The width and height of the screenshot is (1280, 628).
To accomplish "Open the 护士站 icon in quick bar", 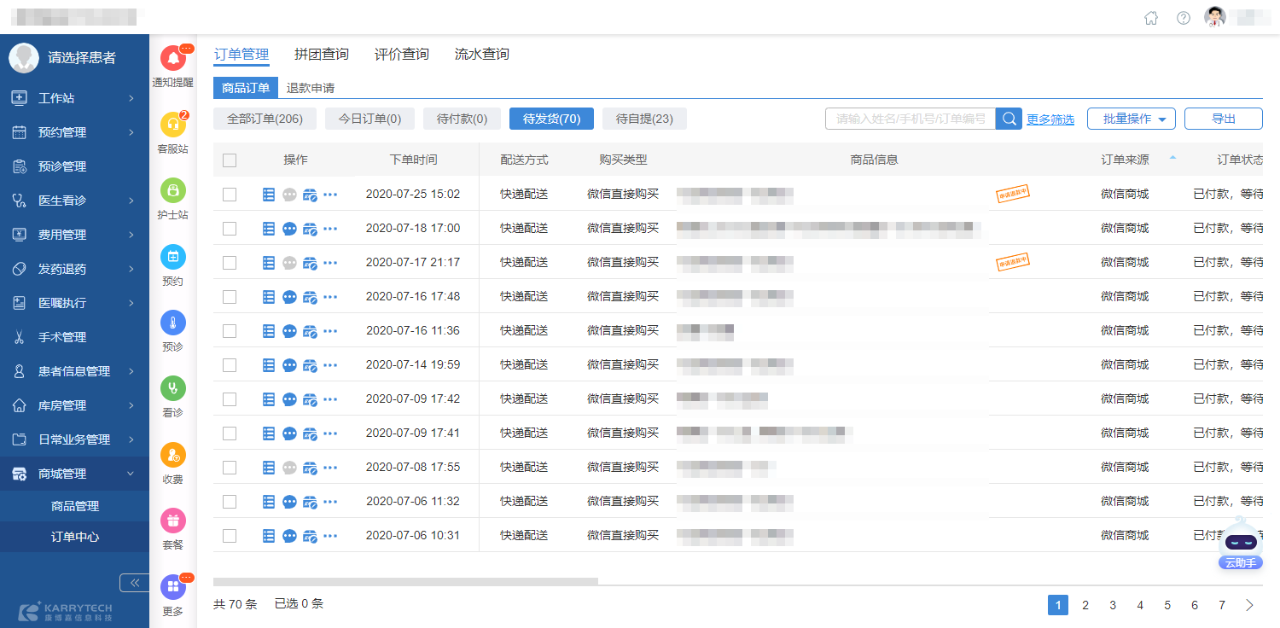I will pyautogui.click(x=173, y=191).
